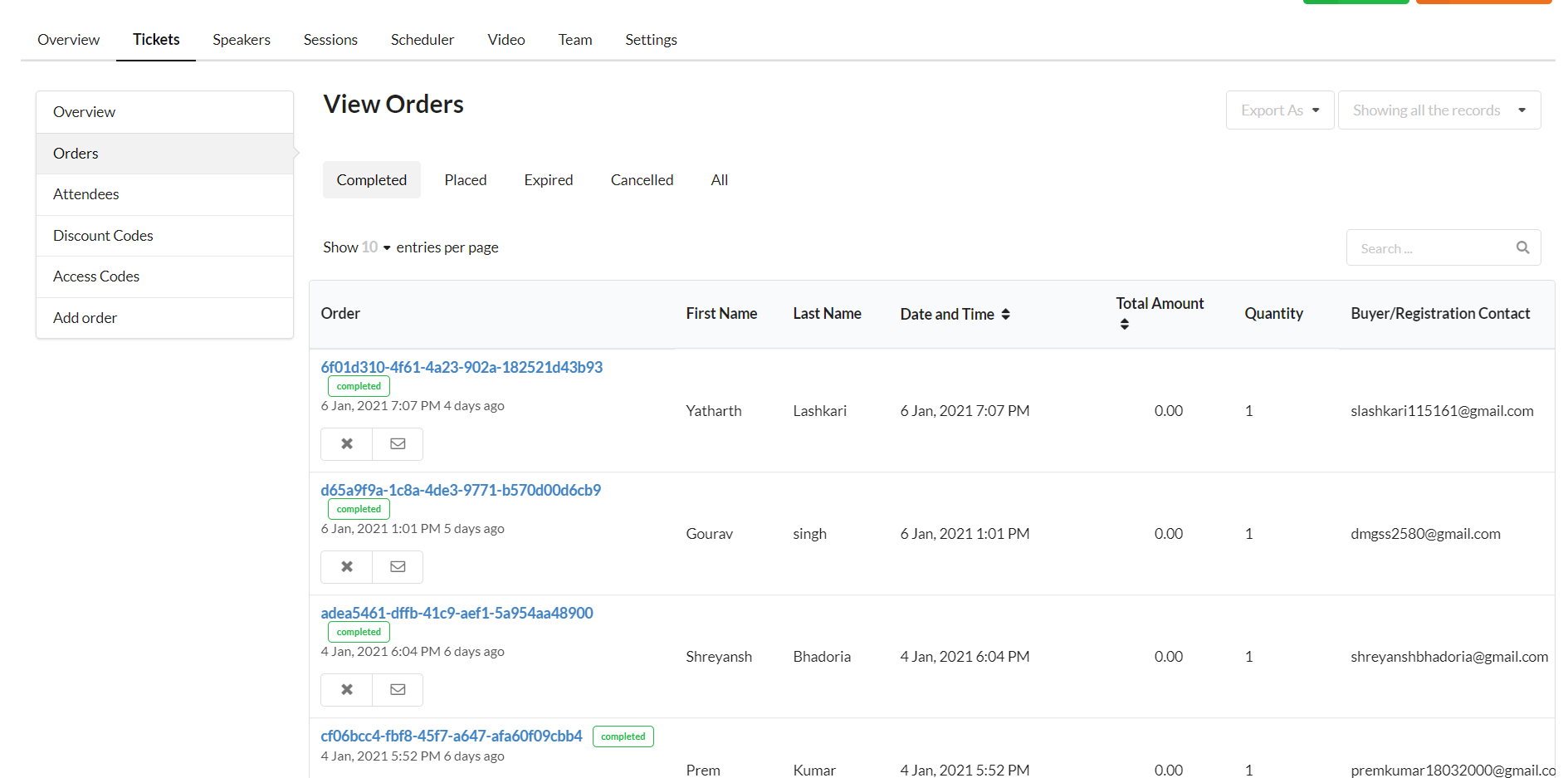Click email slashkari115161@gmail.com

[x=1442, y=411]
